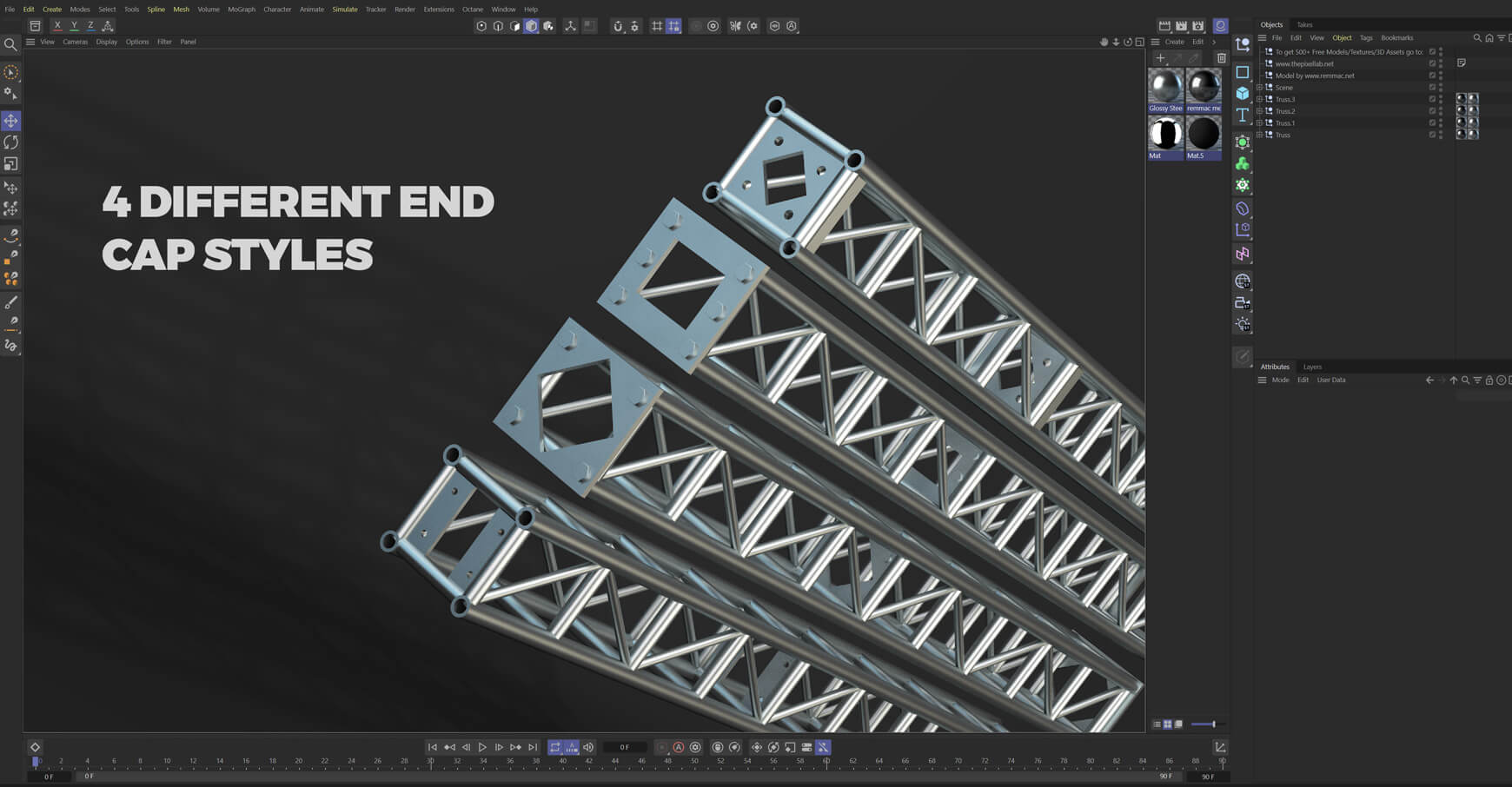Click the rectangle spline icon in palette
The width and height of the screenshot is (1512, 787).
click(1243, 72)
